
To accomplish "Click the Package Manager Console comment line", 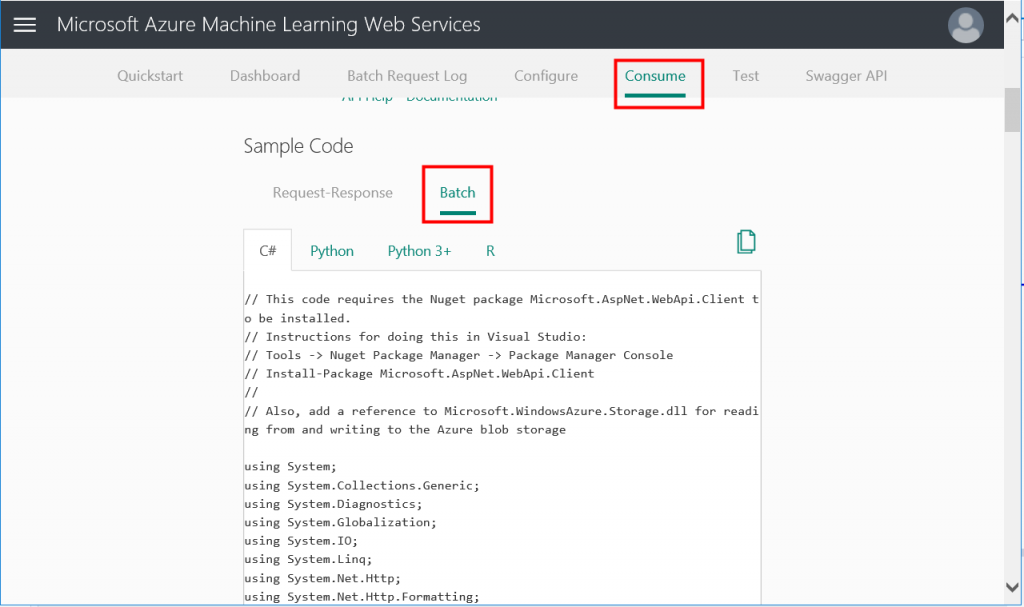I will [458, 355].
